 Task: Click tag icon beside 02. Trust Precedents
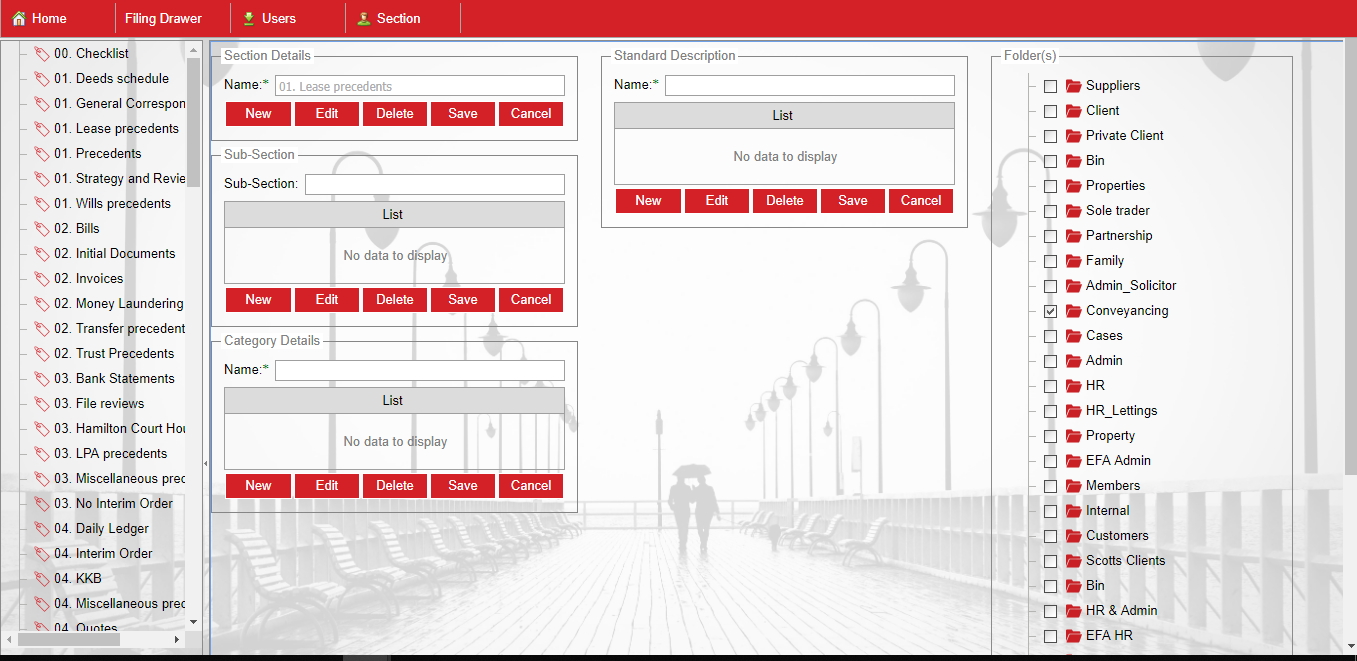pyautogui.click(x=41, y=354)
